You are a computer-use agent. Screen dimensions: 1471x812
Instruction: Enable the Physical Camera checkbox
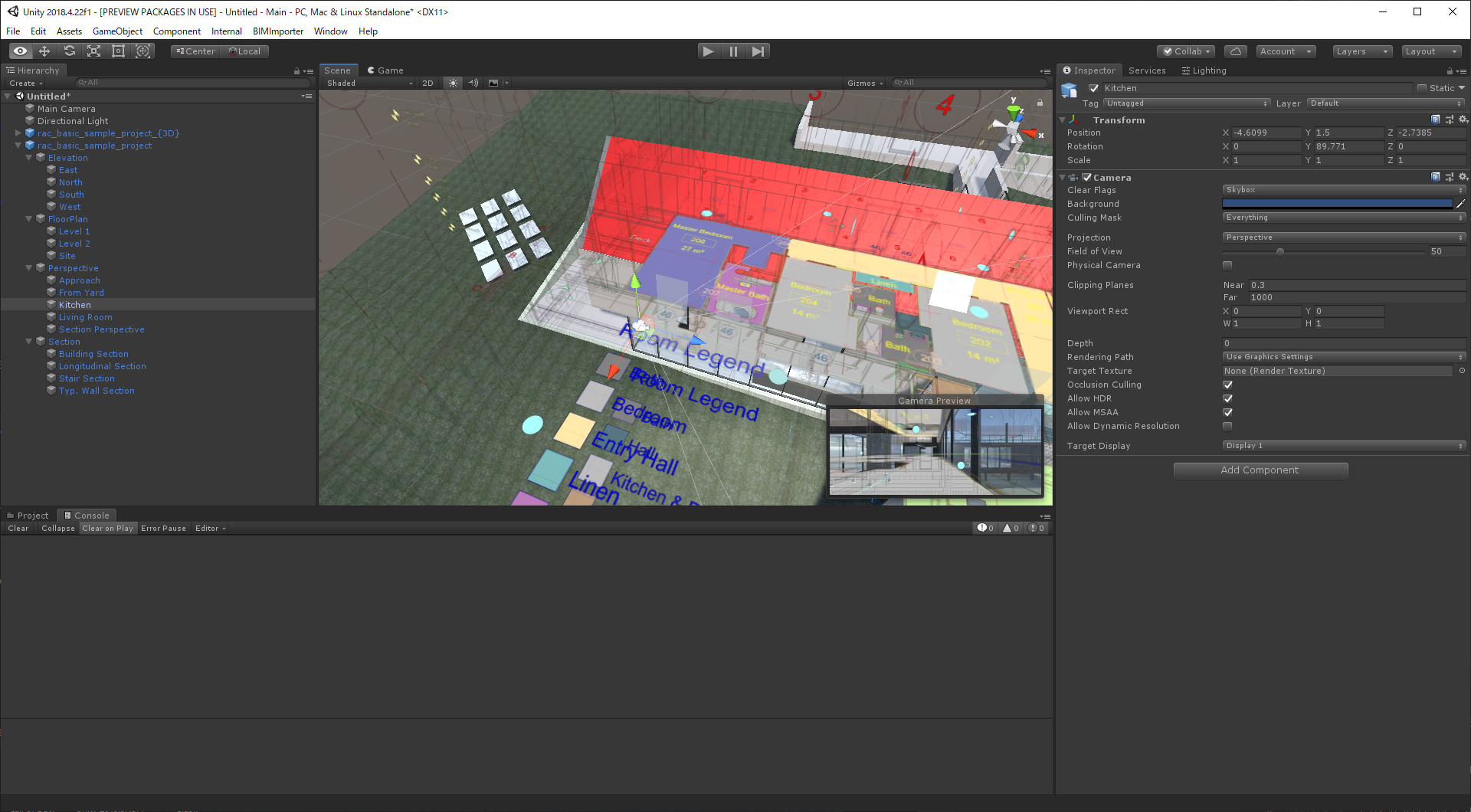(1227, 264)
